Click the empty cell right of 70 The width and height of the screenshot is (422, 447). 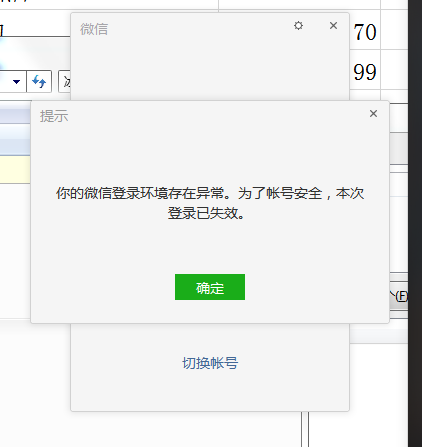tap(394, 30)
